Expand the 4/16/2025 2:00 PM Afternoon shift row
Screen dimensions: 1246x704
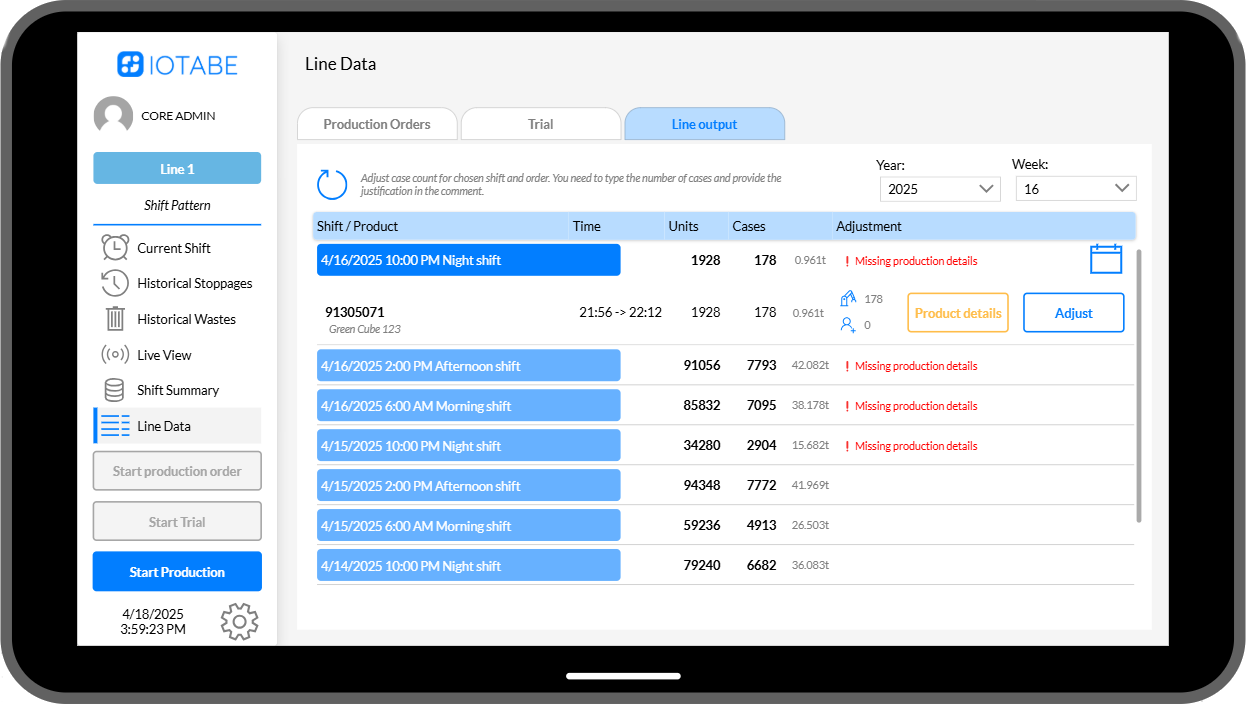click(468, 366)
